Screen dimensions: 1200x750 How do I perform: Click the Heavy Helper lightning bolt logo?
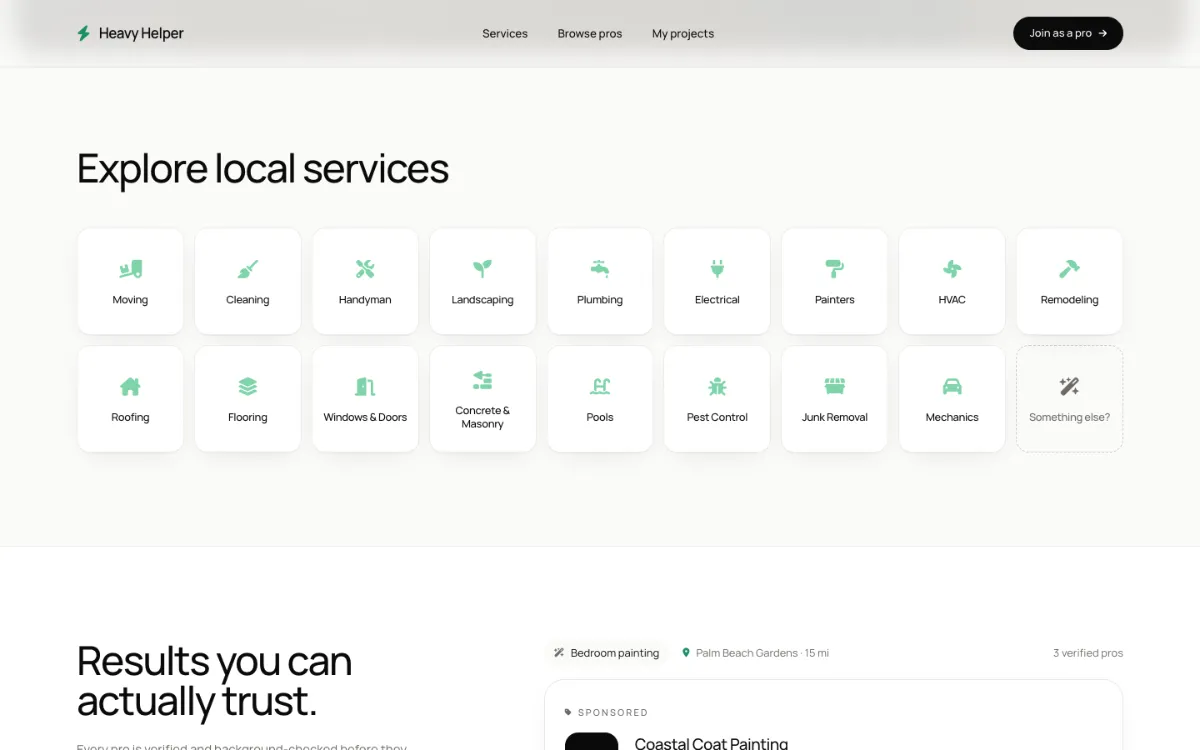pos(84,33)
